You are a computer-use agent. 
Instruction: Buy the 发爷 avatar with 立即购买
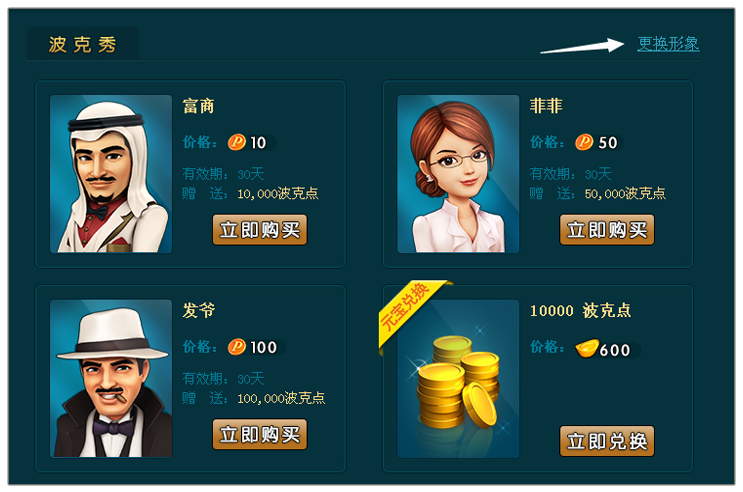pyautogui.click(x=260, y=434)
